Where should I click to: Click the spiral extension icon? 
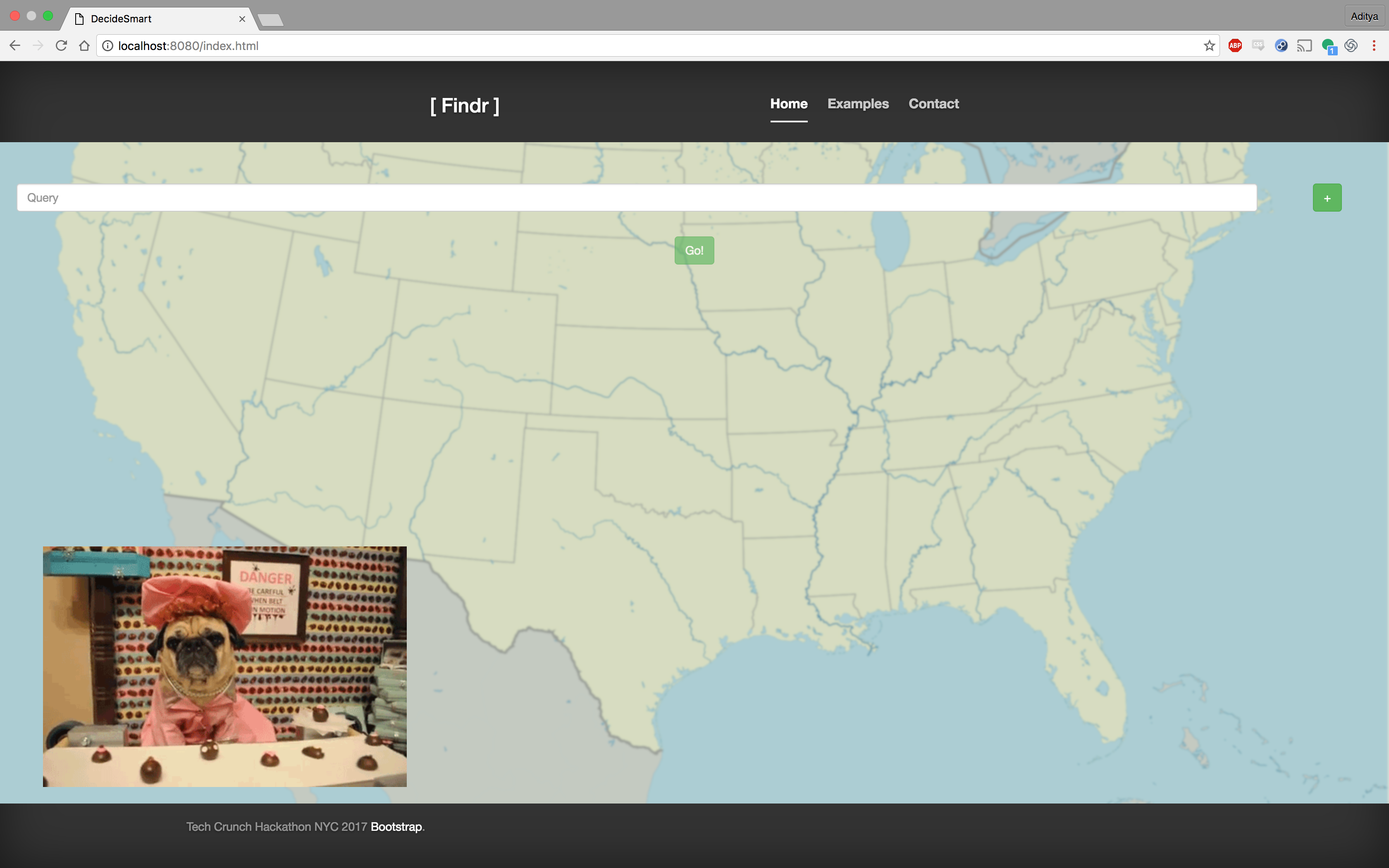pyautogui.click(x=1351, y=46)
